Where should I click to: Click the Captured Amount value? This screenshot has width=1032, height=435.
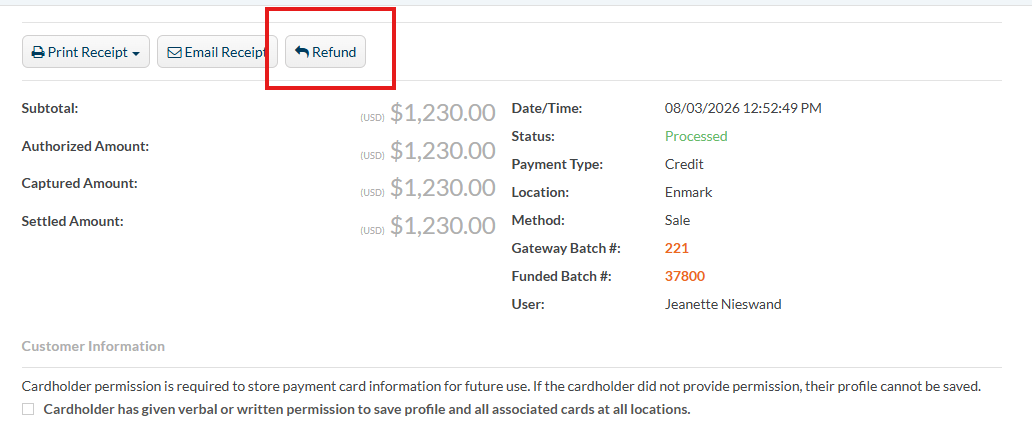coord(442,188)
